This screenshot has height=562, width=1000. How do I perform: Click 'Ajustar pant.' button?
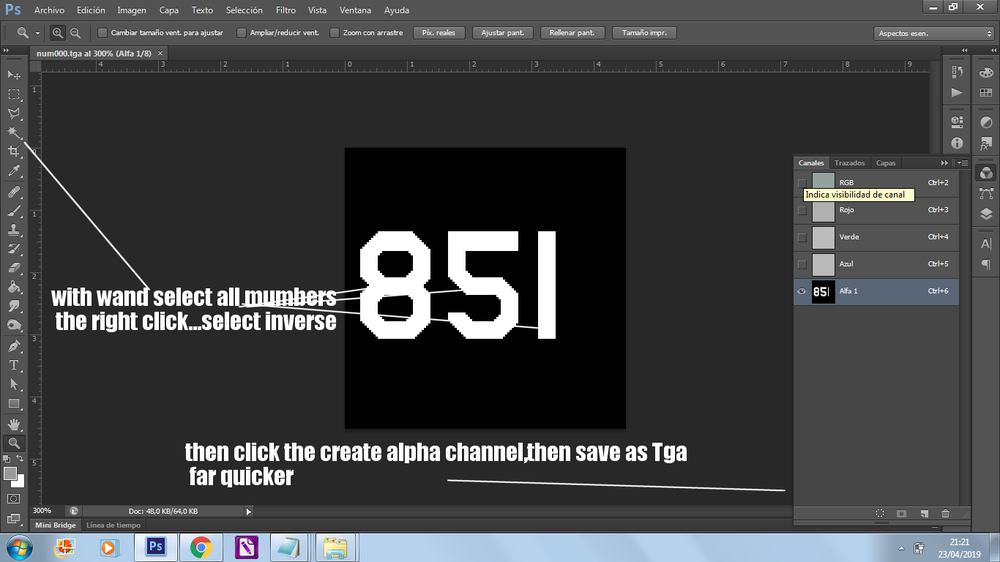503,33
